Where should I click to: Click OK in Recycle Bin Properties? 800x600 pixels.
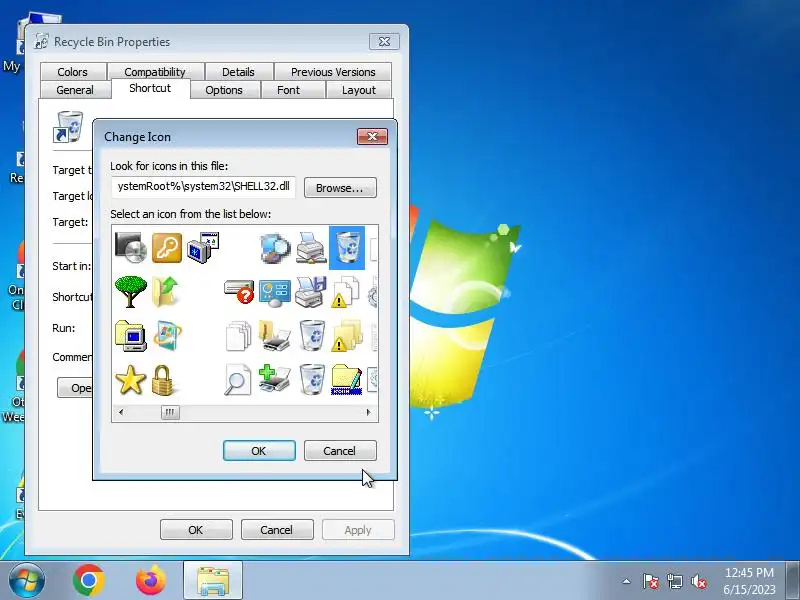pos(196,530)
